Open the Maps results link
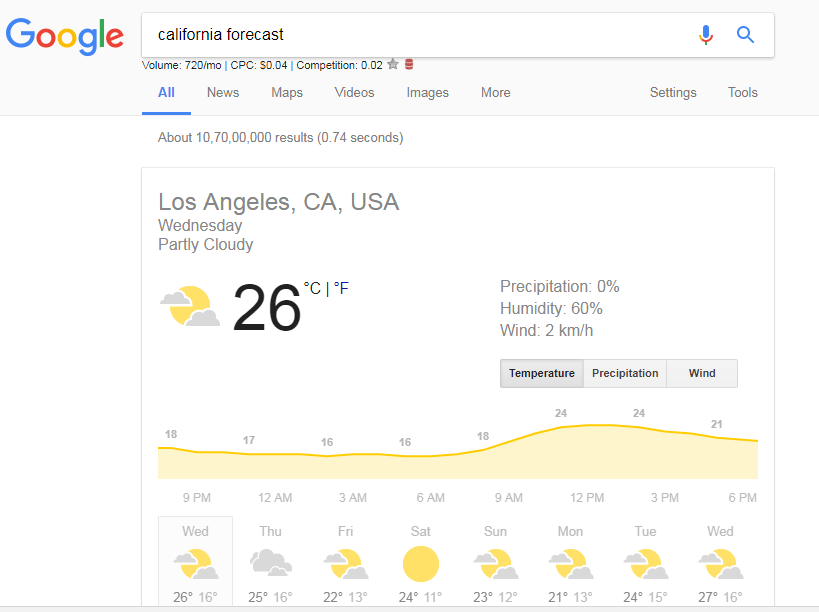Viewport: 819px width, 612px height. coord(287,93)
